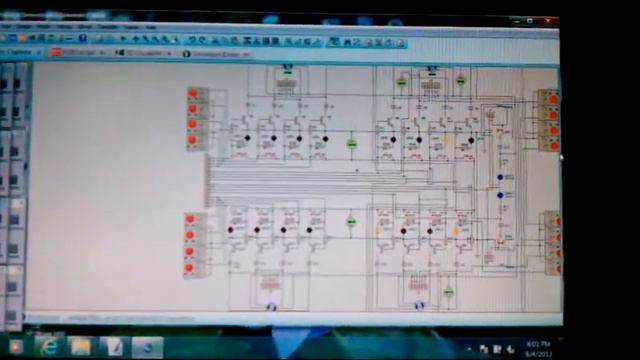Open the Help menu
Image resolution: width=640 pixels, height=360 pixels.
point(151,27)
